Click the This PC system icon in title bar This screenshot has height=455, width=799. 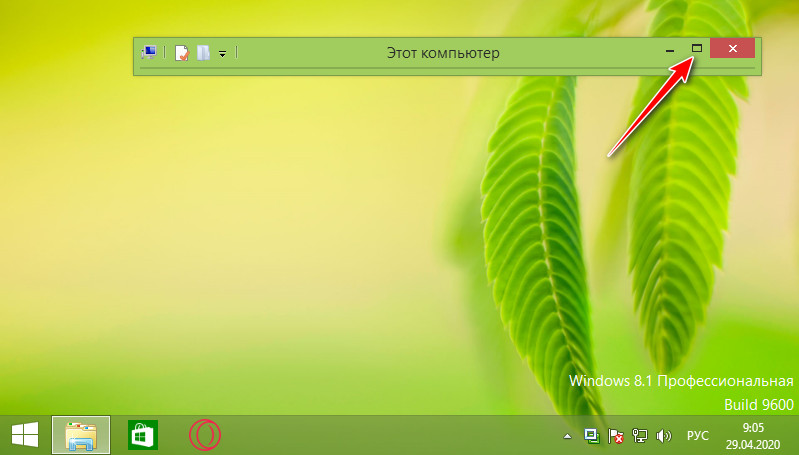click(149, 52)
